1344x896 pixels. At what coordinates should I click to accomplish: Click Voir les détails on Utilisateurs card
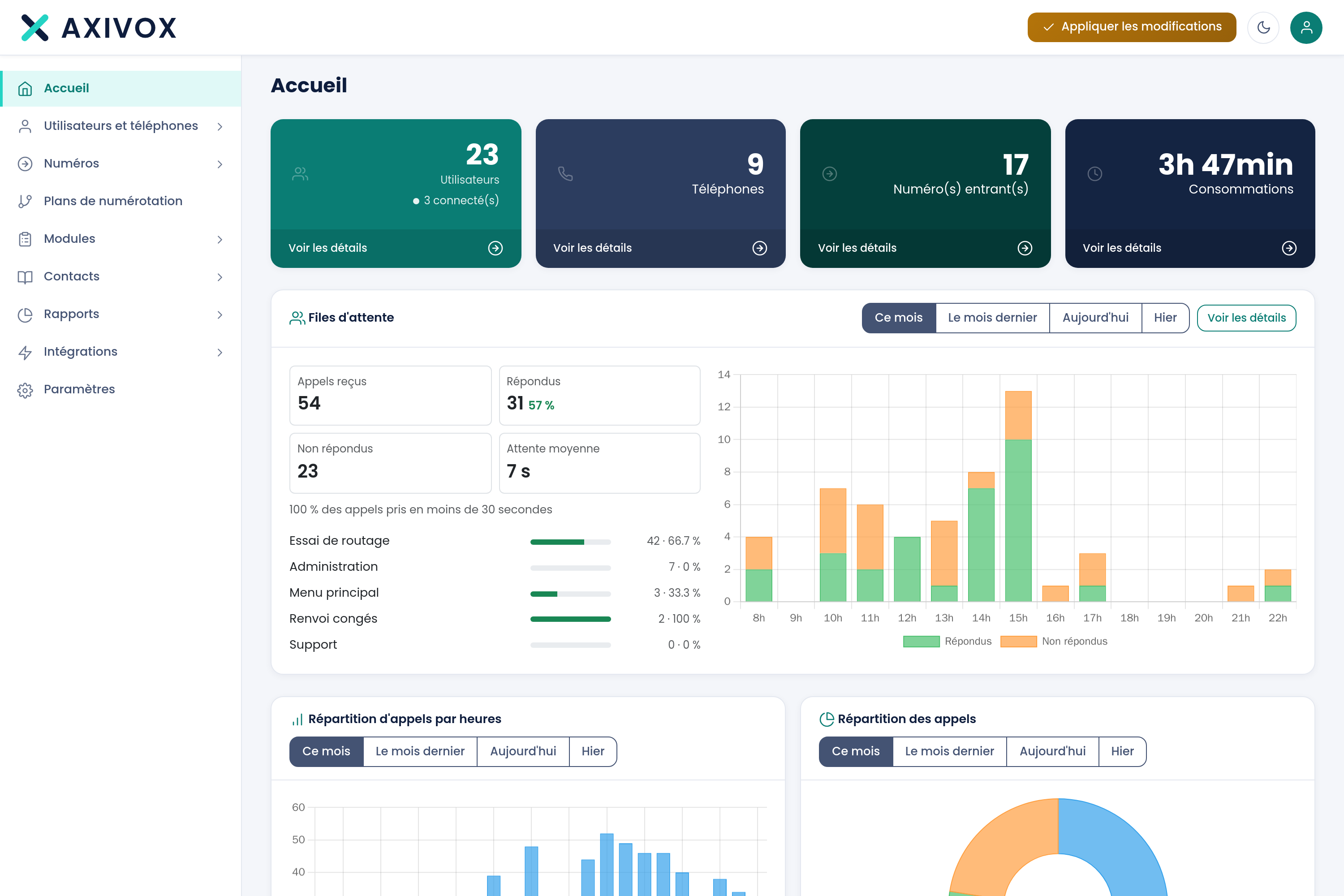click(x=327, y=248)
